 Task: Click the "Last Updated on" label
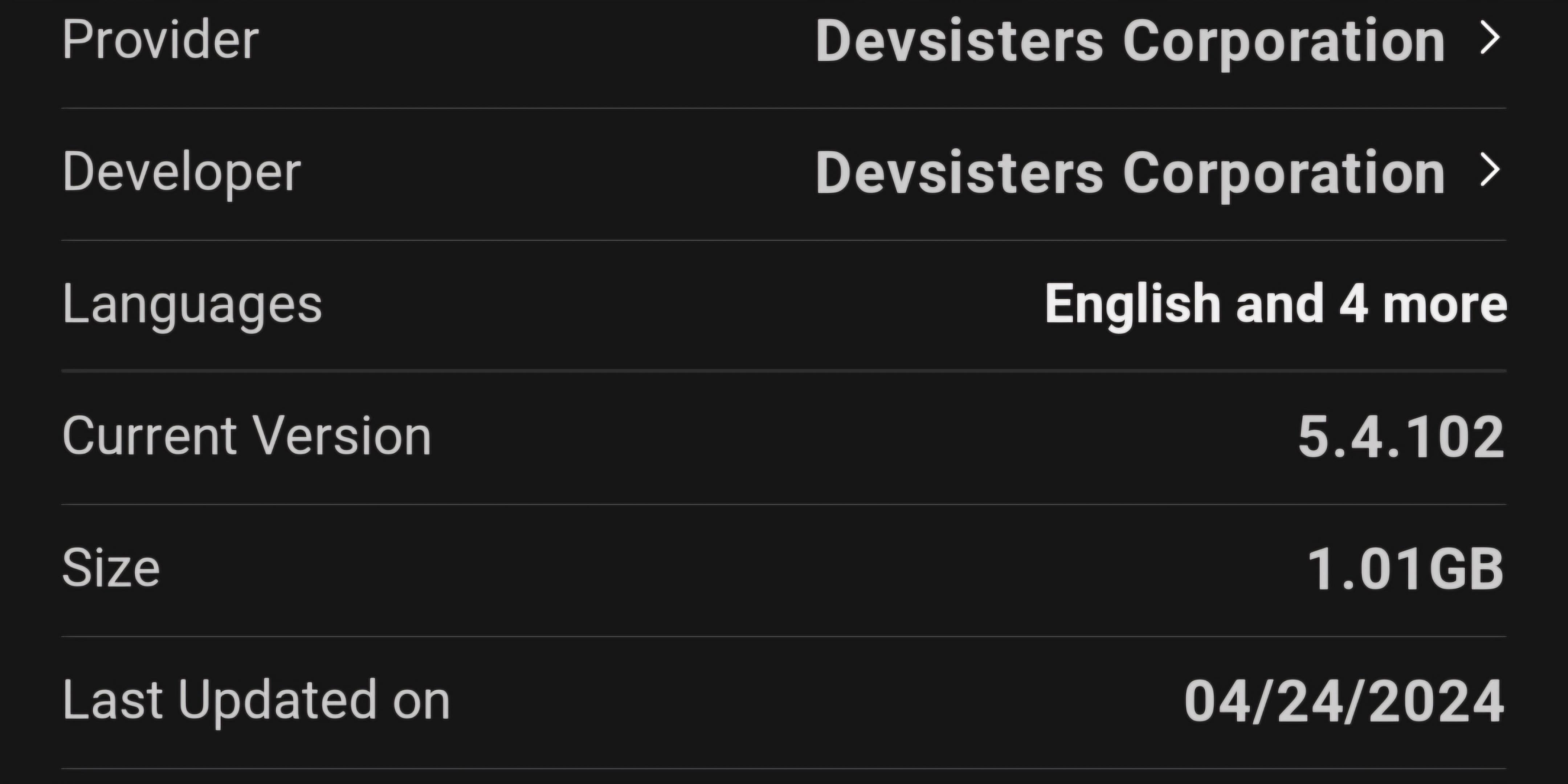tap(256, 701)
